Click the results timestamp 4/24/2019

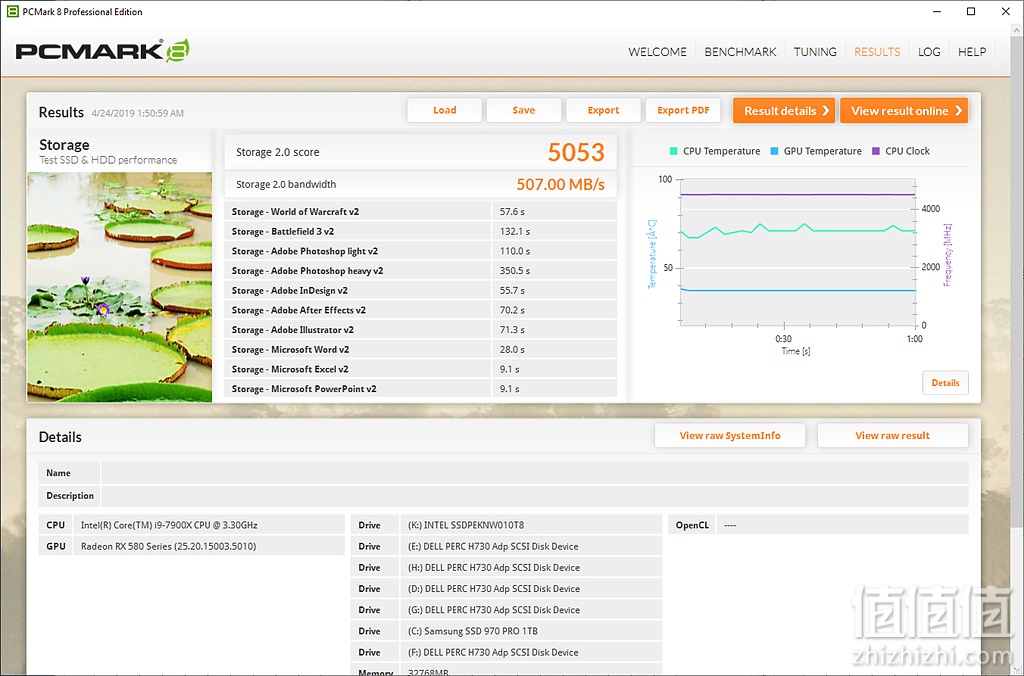coord(137,113)
